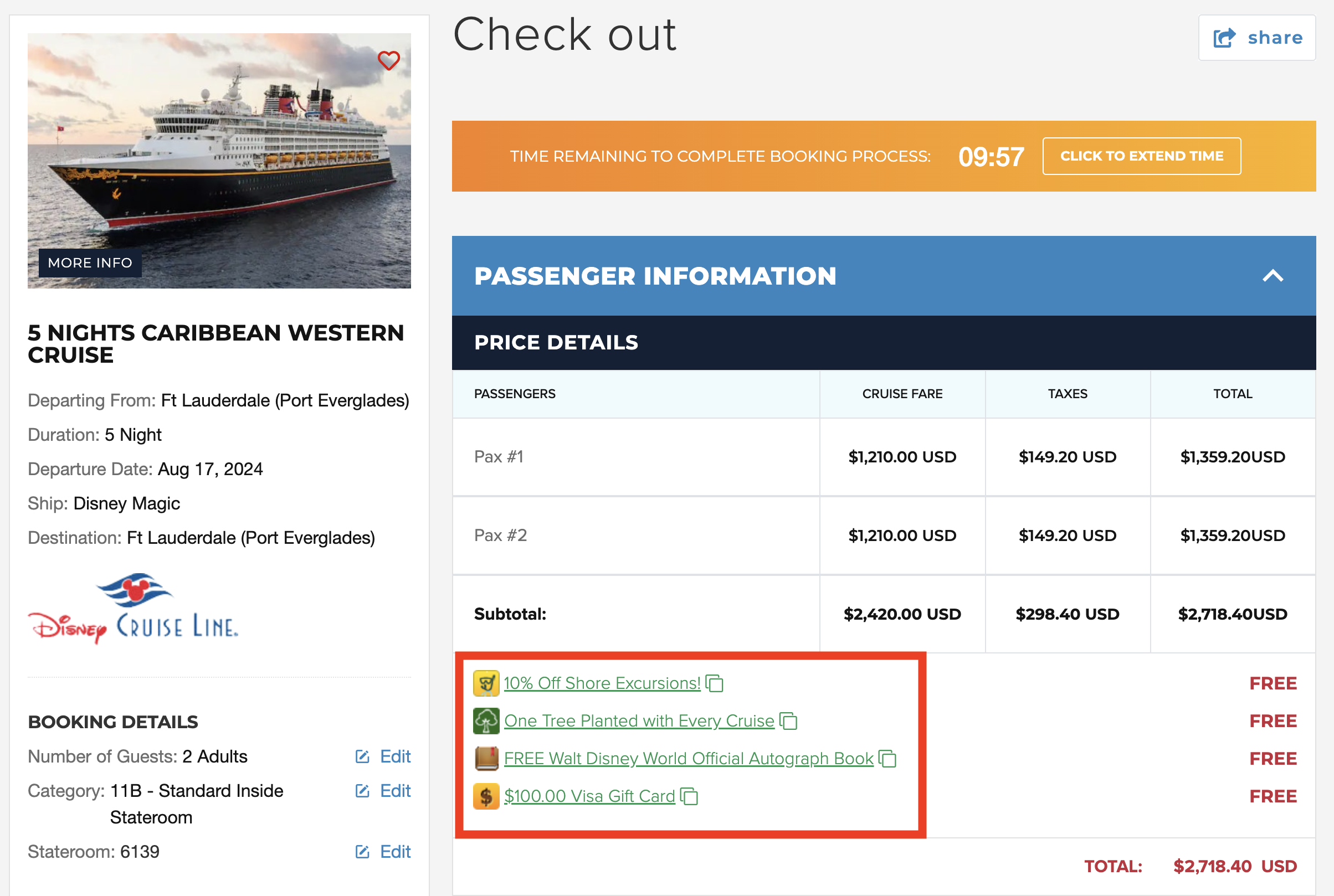Click edit pencil icon for Number of Guests
This screenshot has width=1334, height=896.
pos(362,756)
